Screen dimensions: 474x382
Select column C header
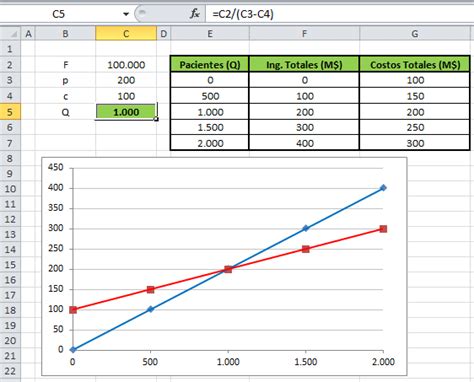126,34
